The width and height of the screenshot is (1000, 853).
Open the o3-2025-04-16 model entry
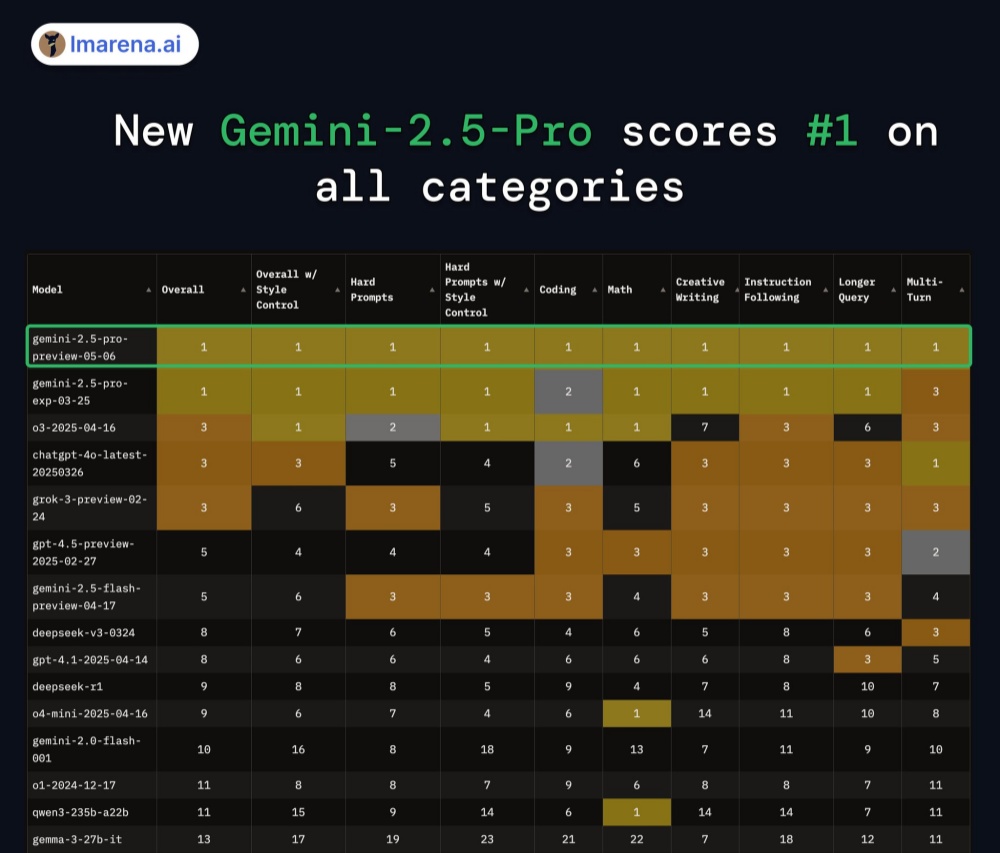pos(73,427)
